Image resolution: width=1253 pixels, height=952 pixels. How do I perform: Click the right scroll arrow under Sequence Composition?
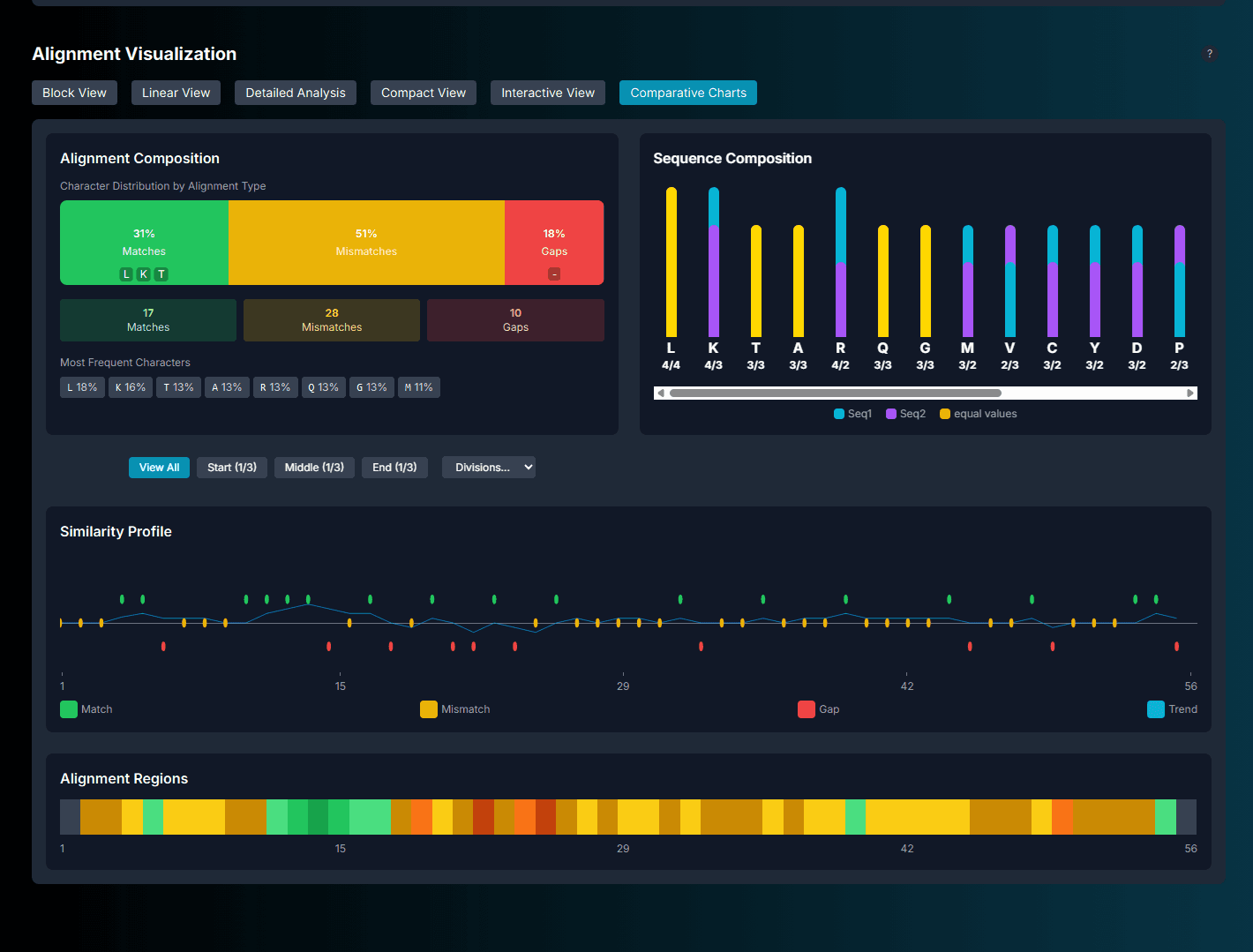pos(1189,393)
